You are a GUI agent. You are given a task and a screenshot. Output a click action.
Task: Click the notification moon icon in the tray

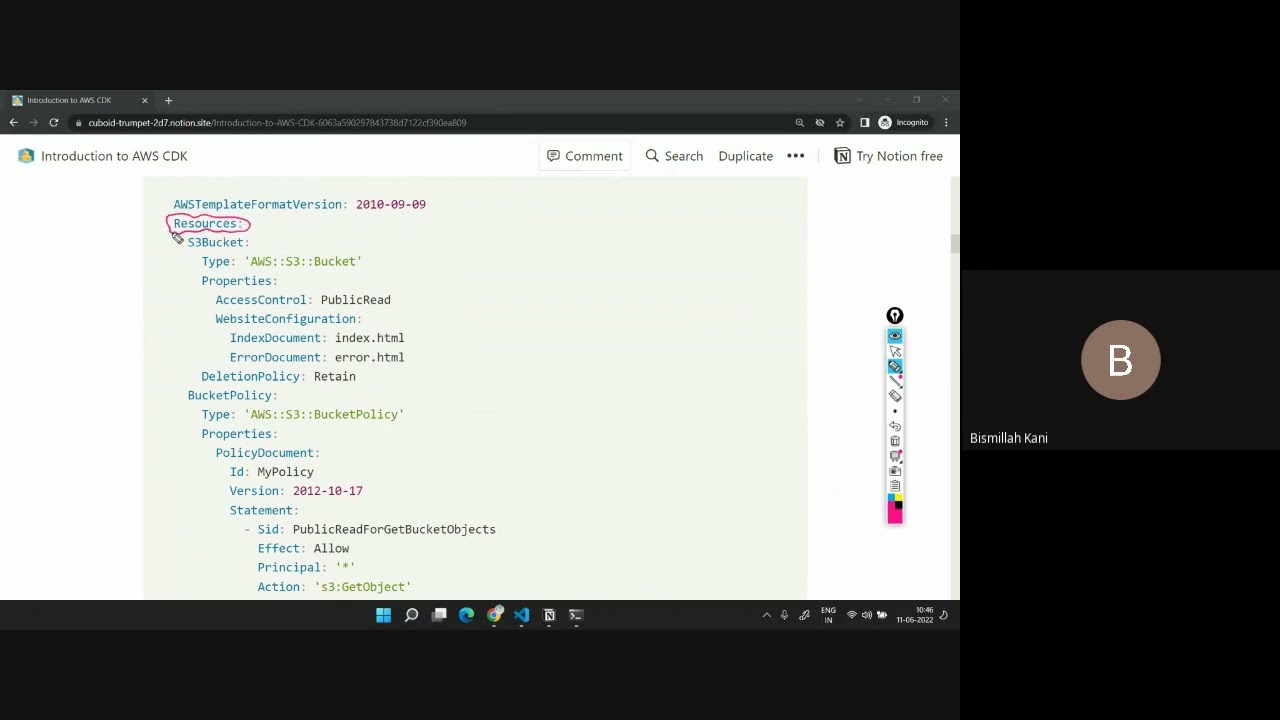(944, 615)
